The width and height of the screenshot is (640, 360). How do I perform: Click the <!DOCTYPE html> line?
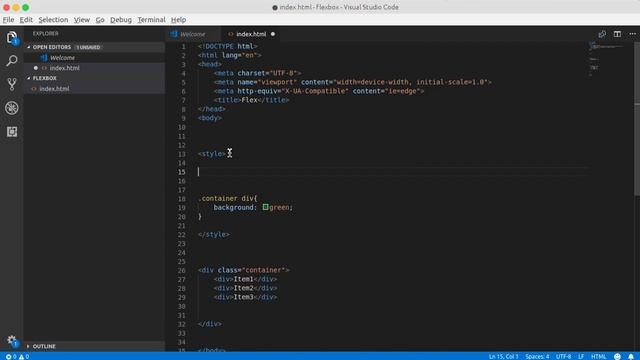(x=227, y=47)
